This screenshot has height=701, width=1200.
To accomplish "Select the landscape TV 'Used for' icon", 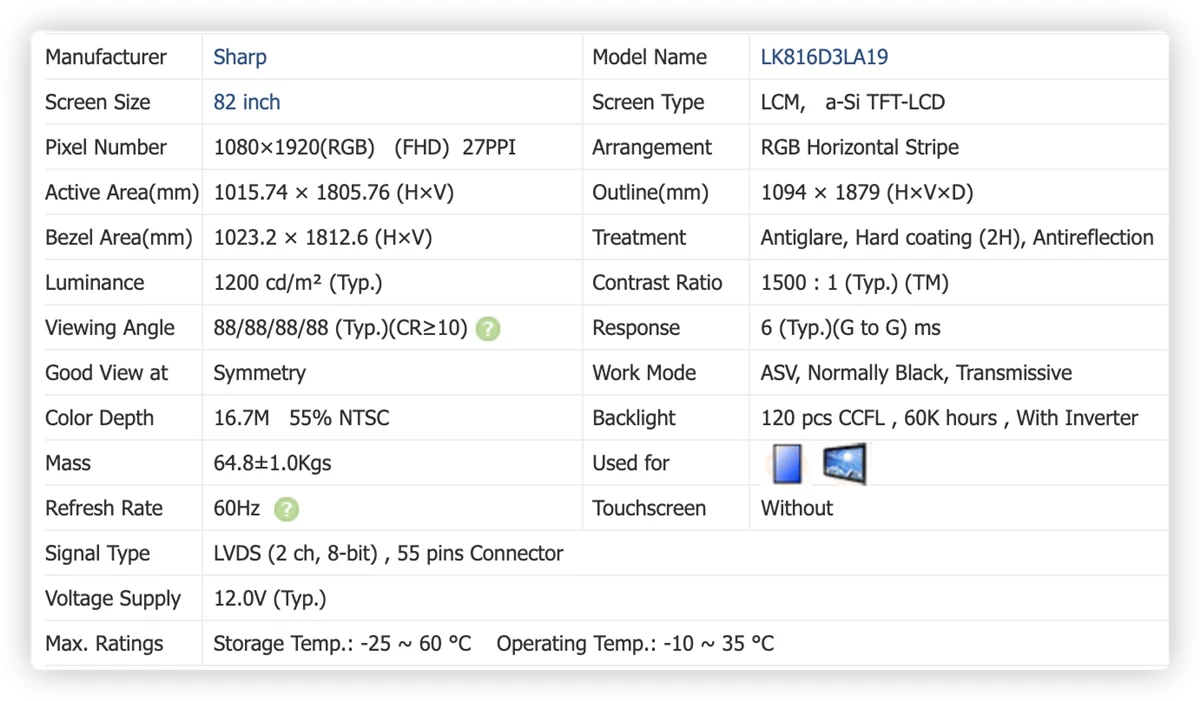I will pyautogui.click(x=844, y=464).
